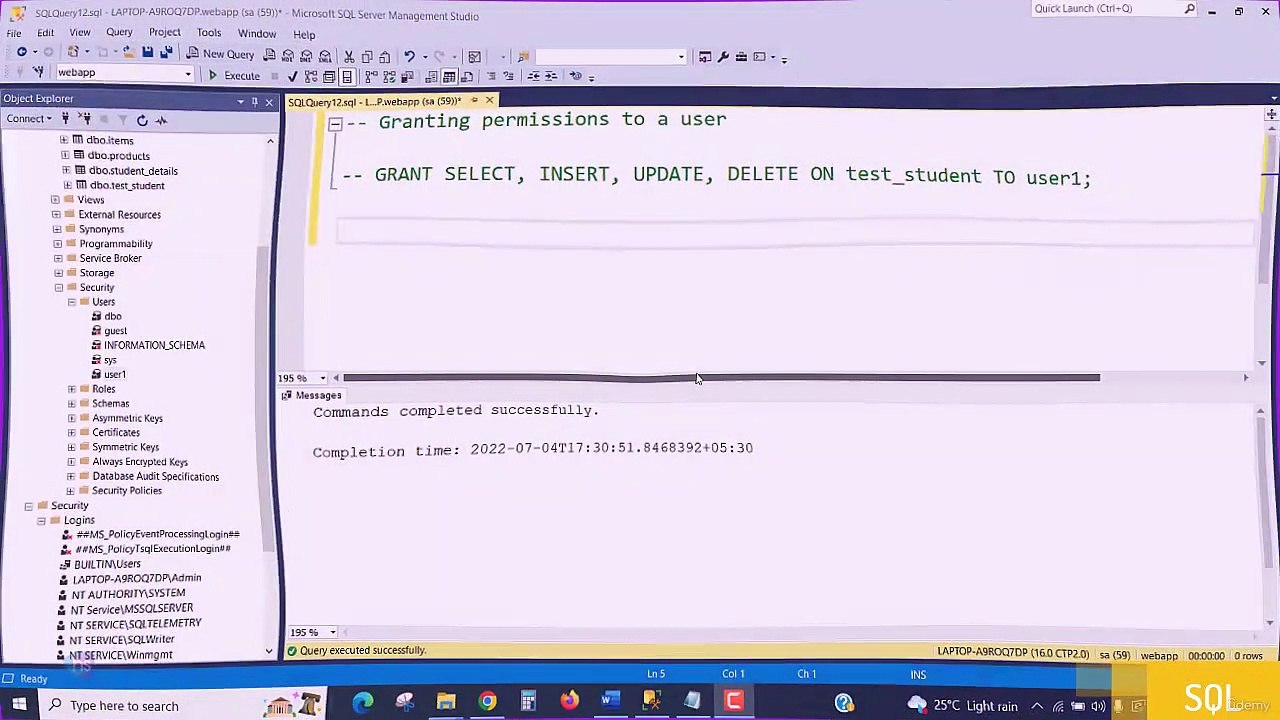Click the Execute query button
This screenshot has height=720, width=1280.
pyautogui.click(x=234, y=76)
